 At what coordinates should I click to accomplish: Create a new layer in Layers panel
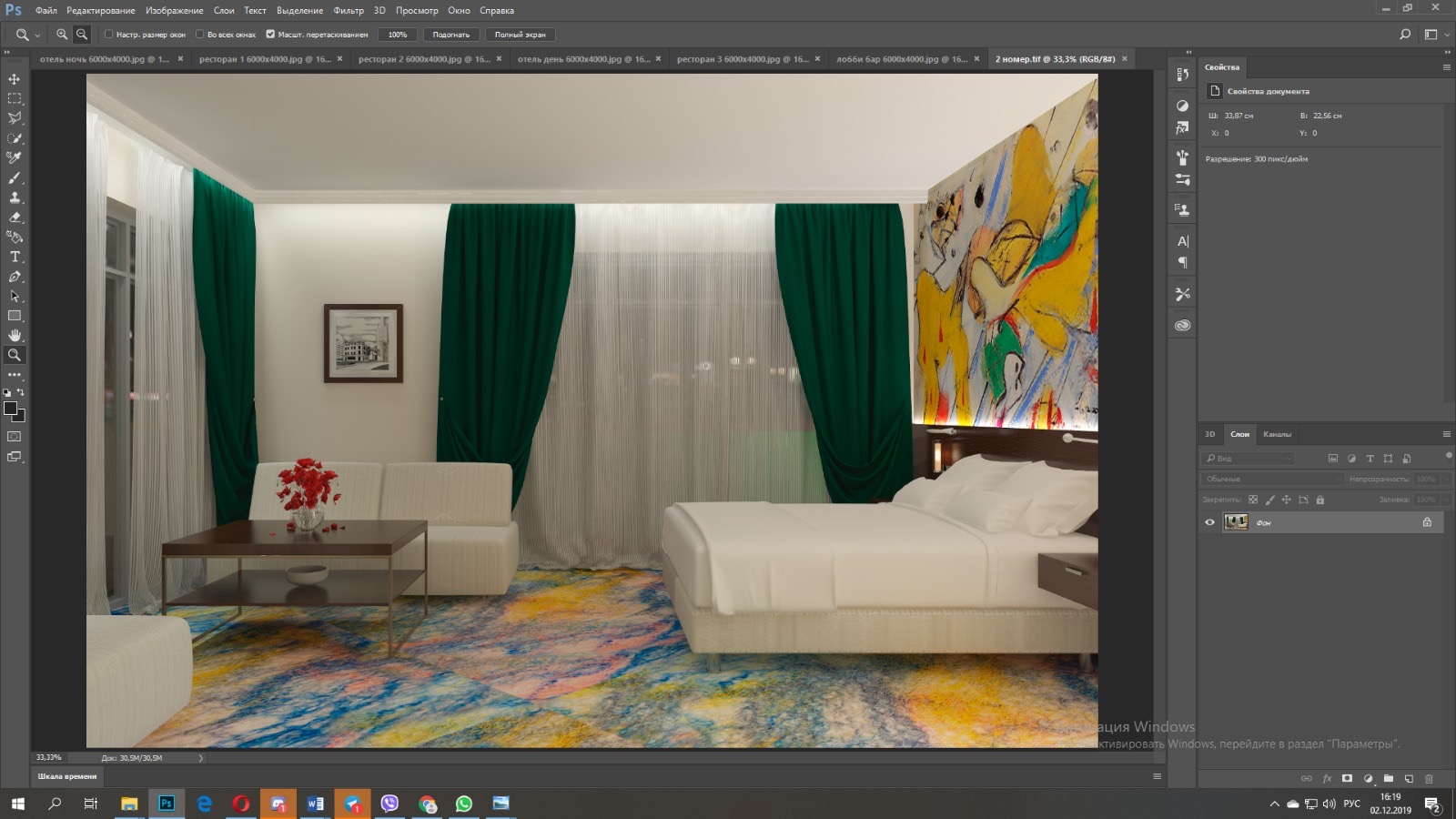click(1409, 779)
